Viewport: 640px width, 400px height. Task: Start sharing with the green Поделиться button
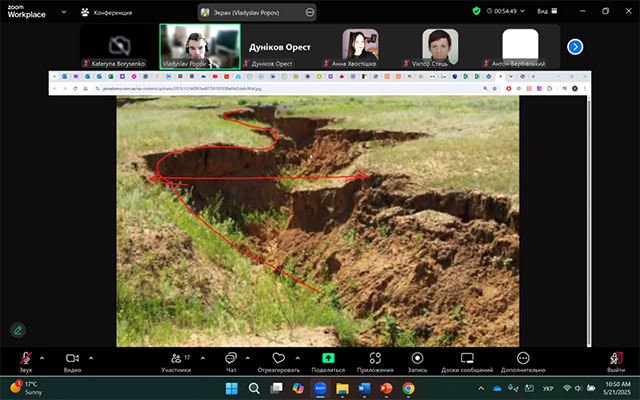tap(327, 359)
